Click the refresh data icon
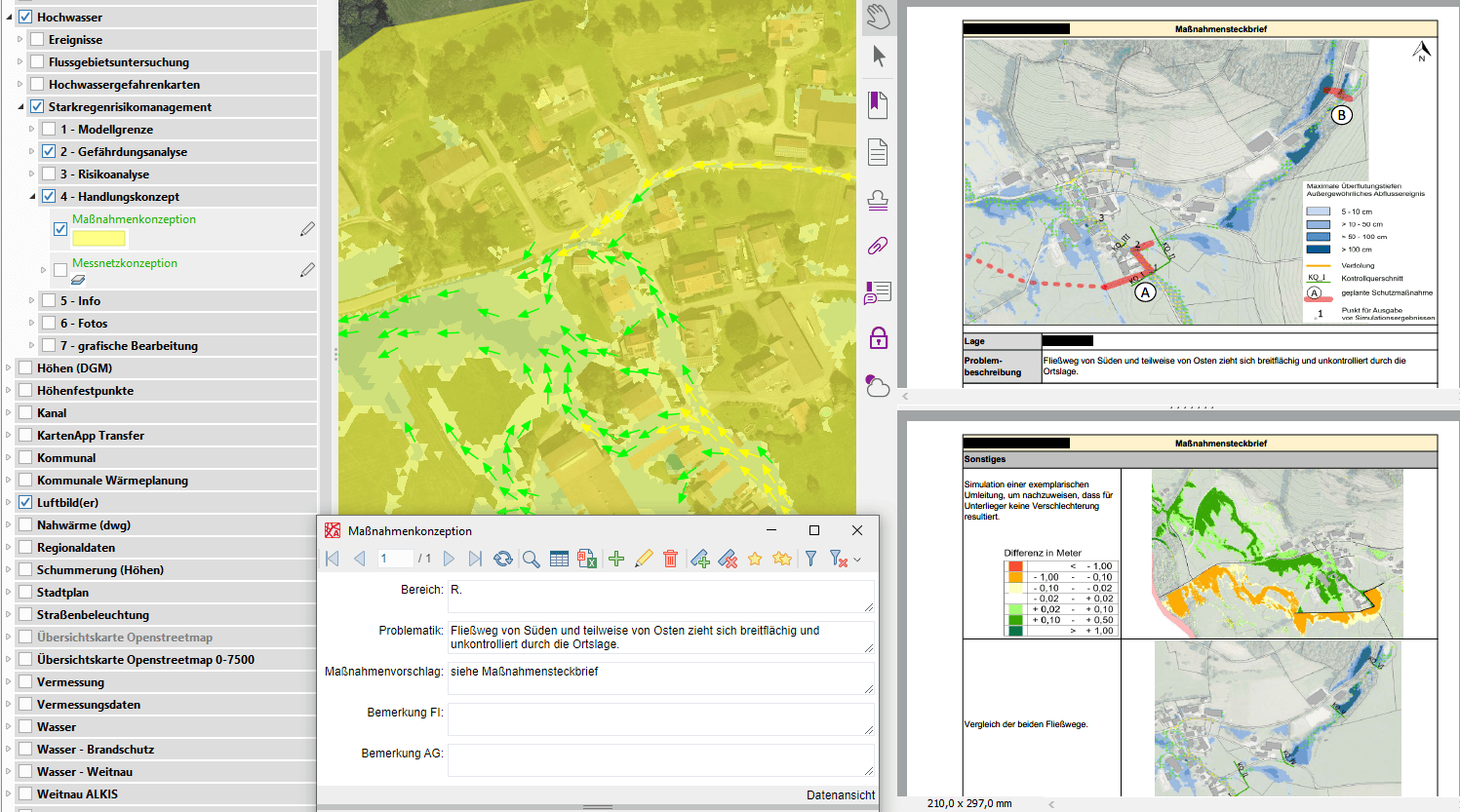Viewport: 1460px width, 812px height. coord(503,559)
